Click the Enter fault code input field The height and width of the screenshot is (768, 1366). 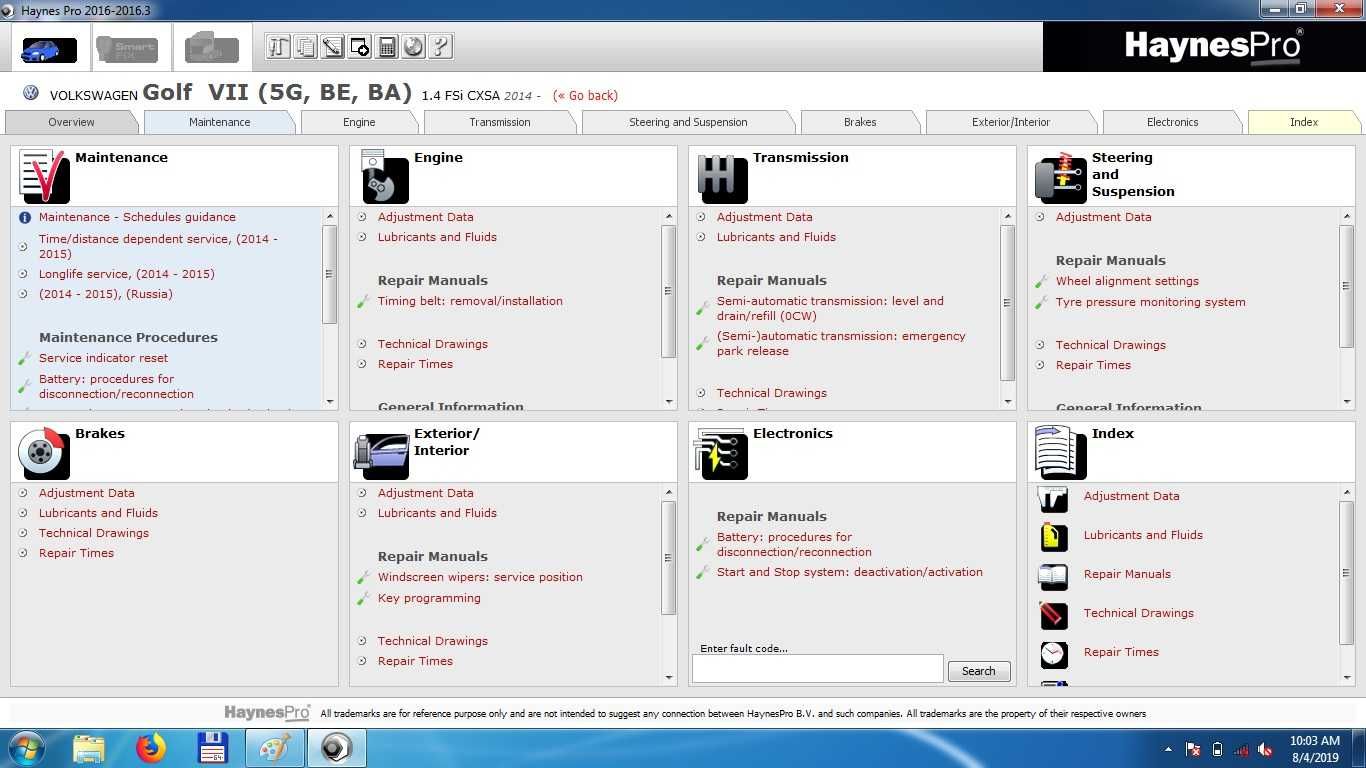[x=817, y=669]
